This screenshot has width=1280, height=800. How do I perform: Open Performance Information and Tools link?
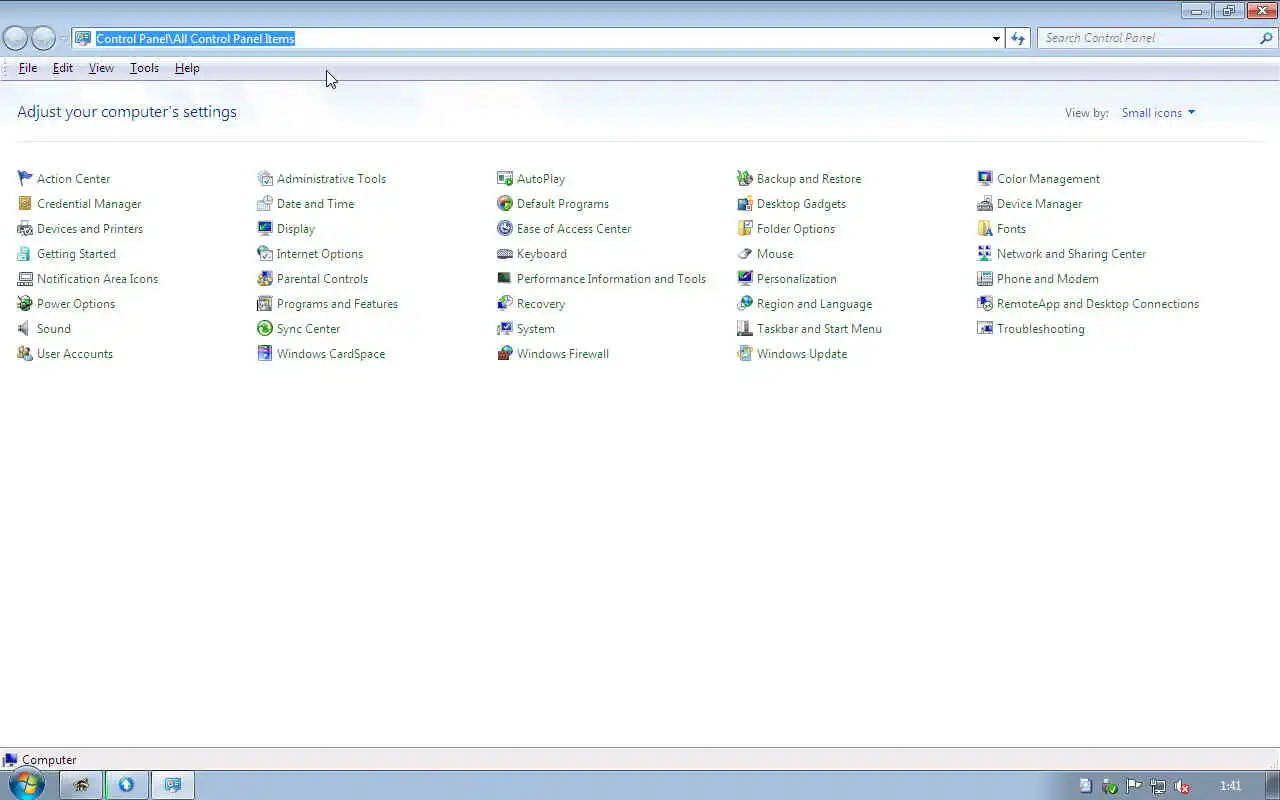pos(611,279)
